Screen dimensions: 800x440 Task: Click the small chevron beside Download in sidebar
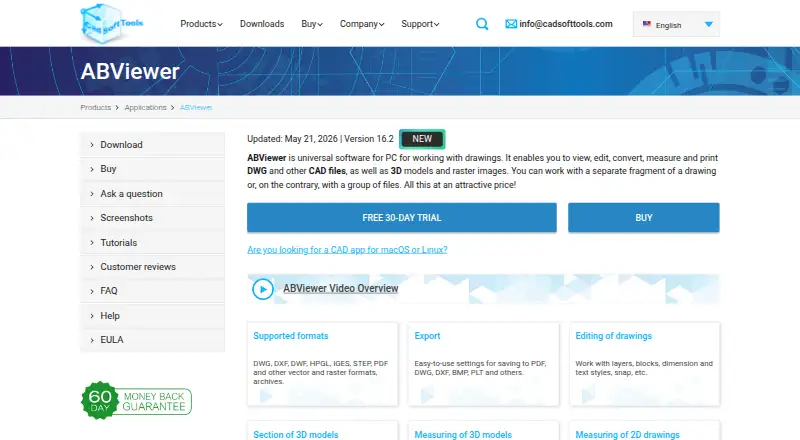pyautogui.click(x=92, y=145)
